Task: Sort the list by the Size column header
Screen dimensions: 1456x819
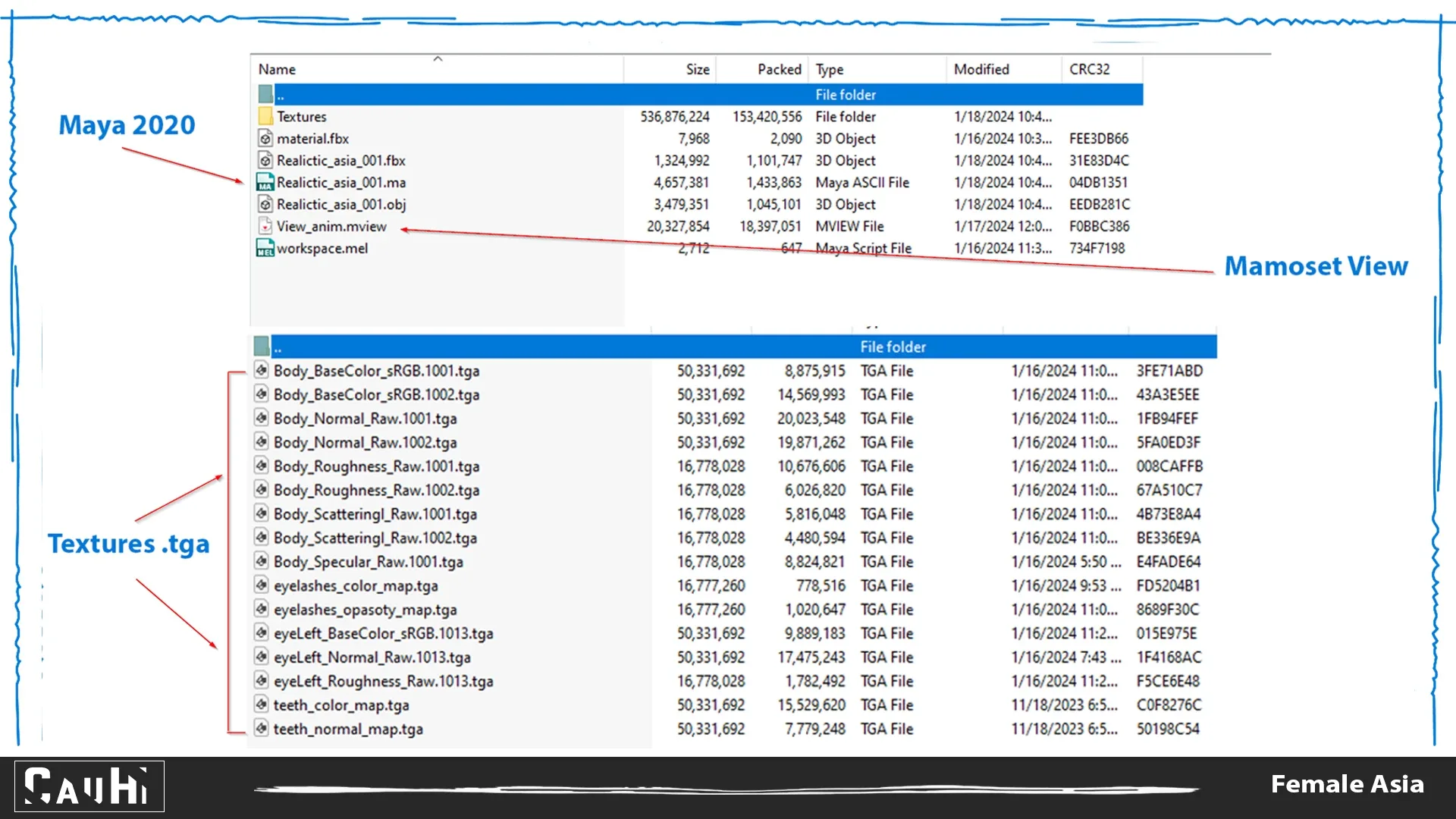Action: tap(698, 69)
